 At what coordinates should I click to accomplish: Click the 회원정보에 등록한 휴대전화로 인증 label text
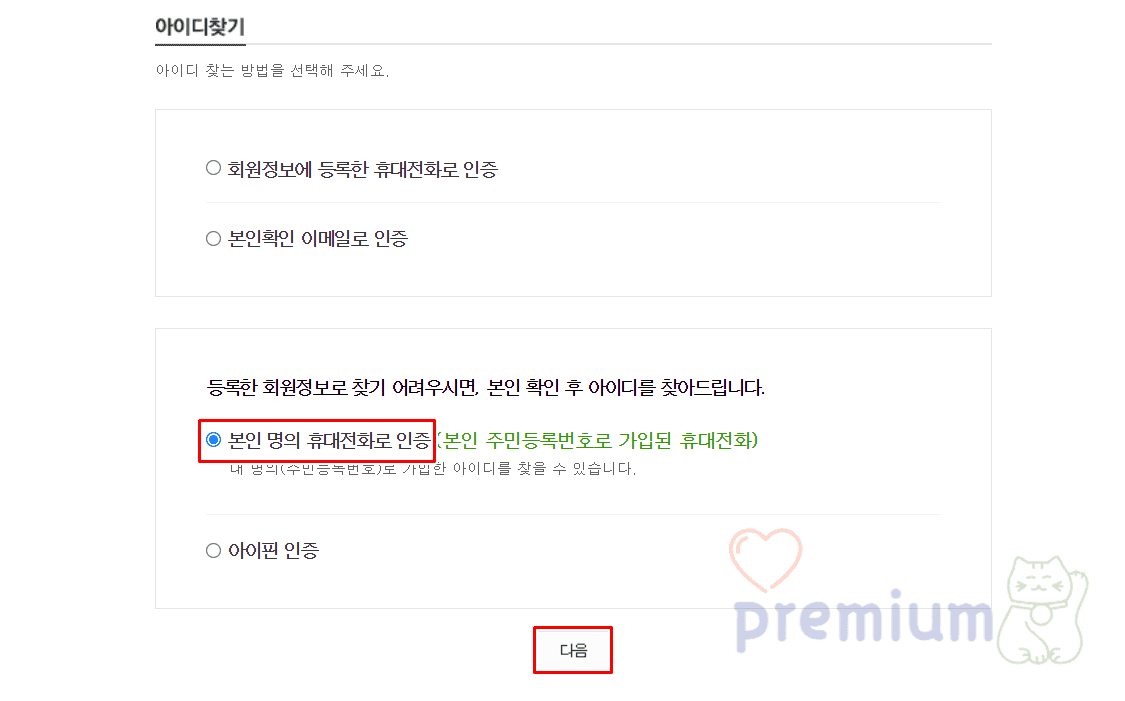pyautogui.click(x=362, y=169)
